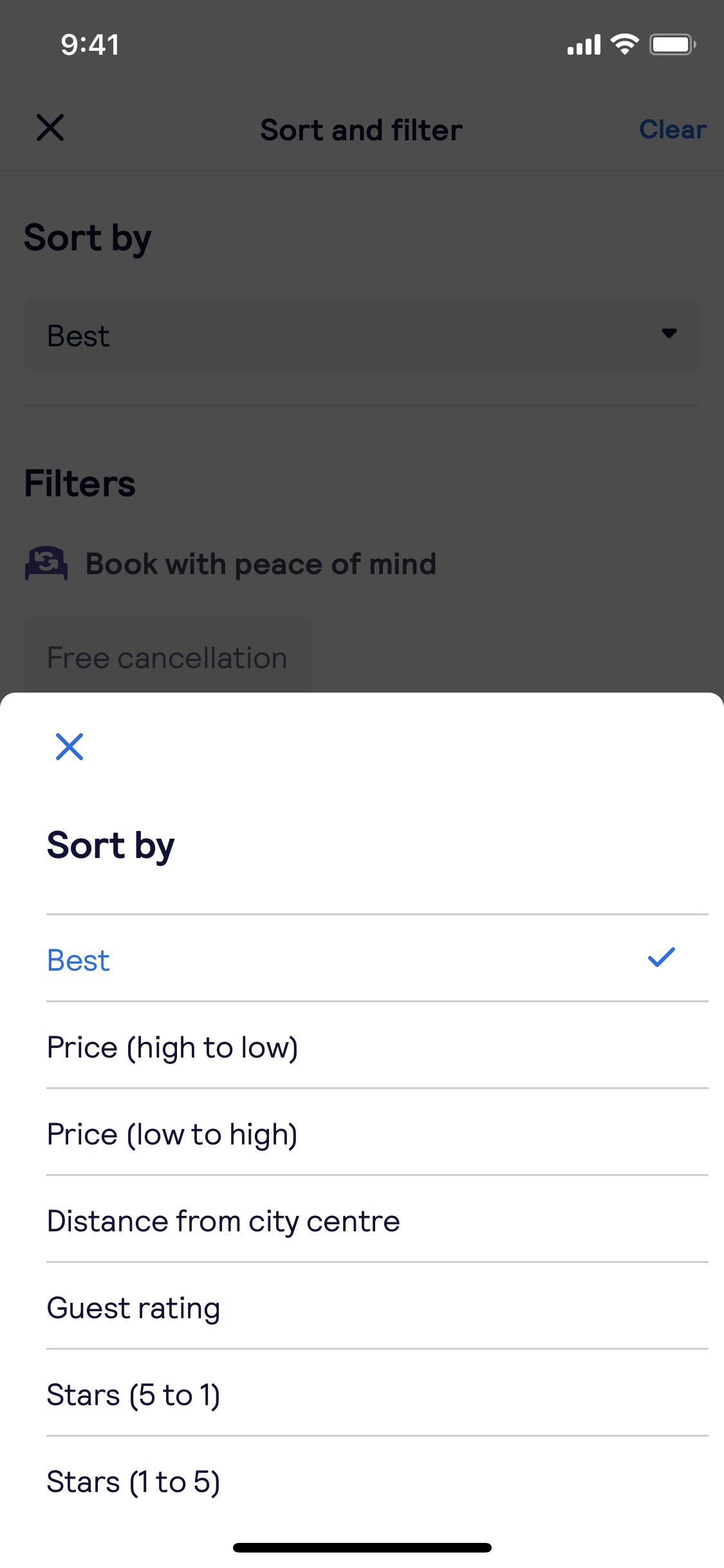
Task: Tap the Clear link at top right
Action: coord(673,129)
